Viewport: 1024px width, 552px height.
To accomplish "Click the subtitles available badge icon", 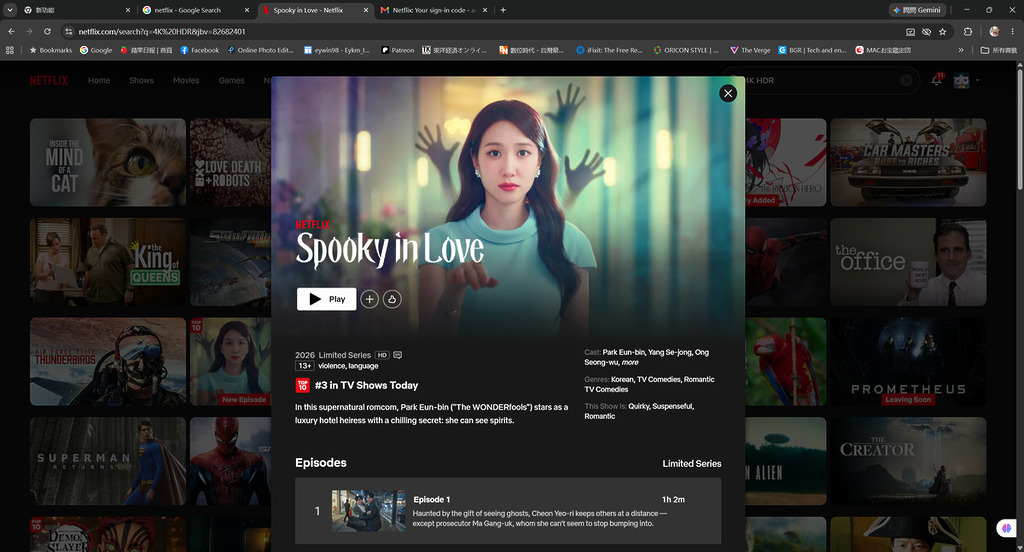I will [x=398, y=355].
